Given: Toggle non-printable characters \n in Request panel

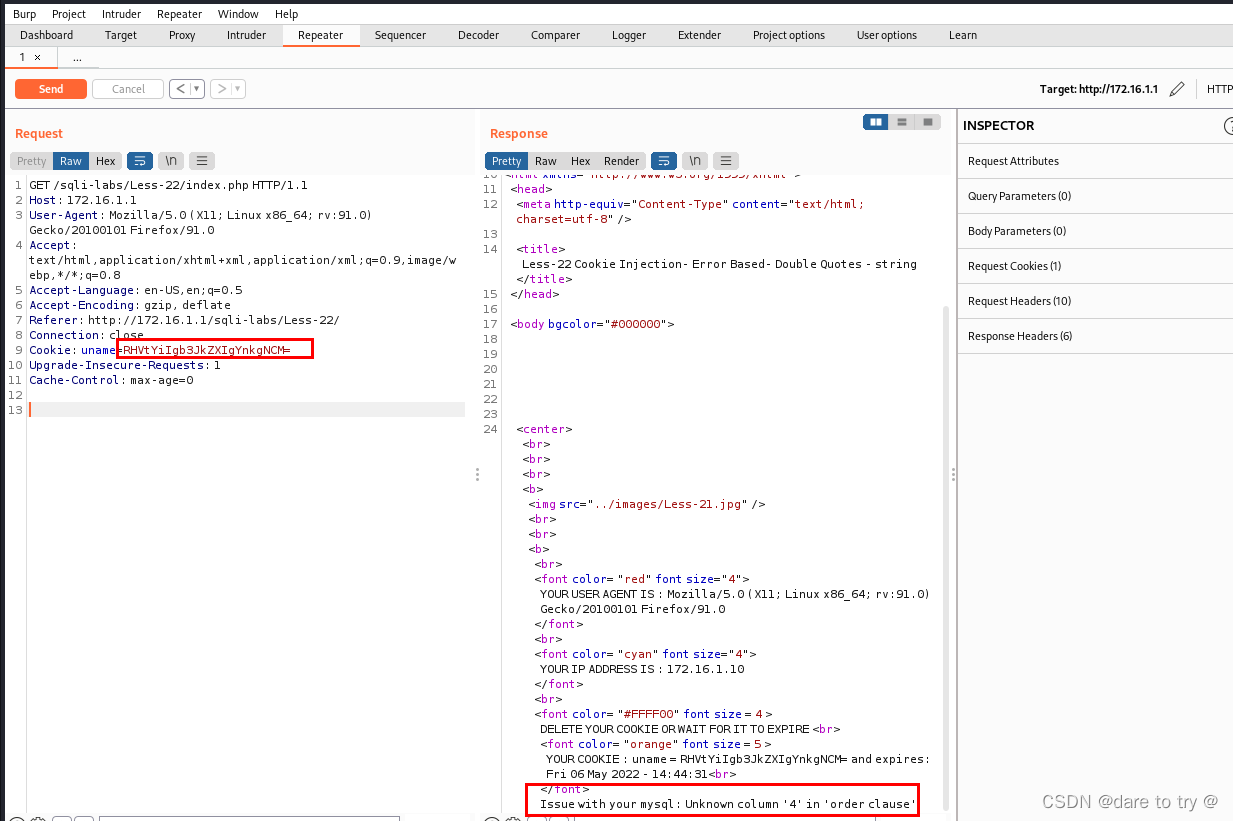Looking at the screenshot, I should (x=171, y=161).
